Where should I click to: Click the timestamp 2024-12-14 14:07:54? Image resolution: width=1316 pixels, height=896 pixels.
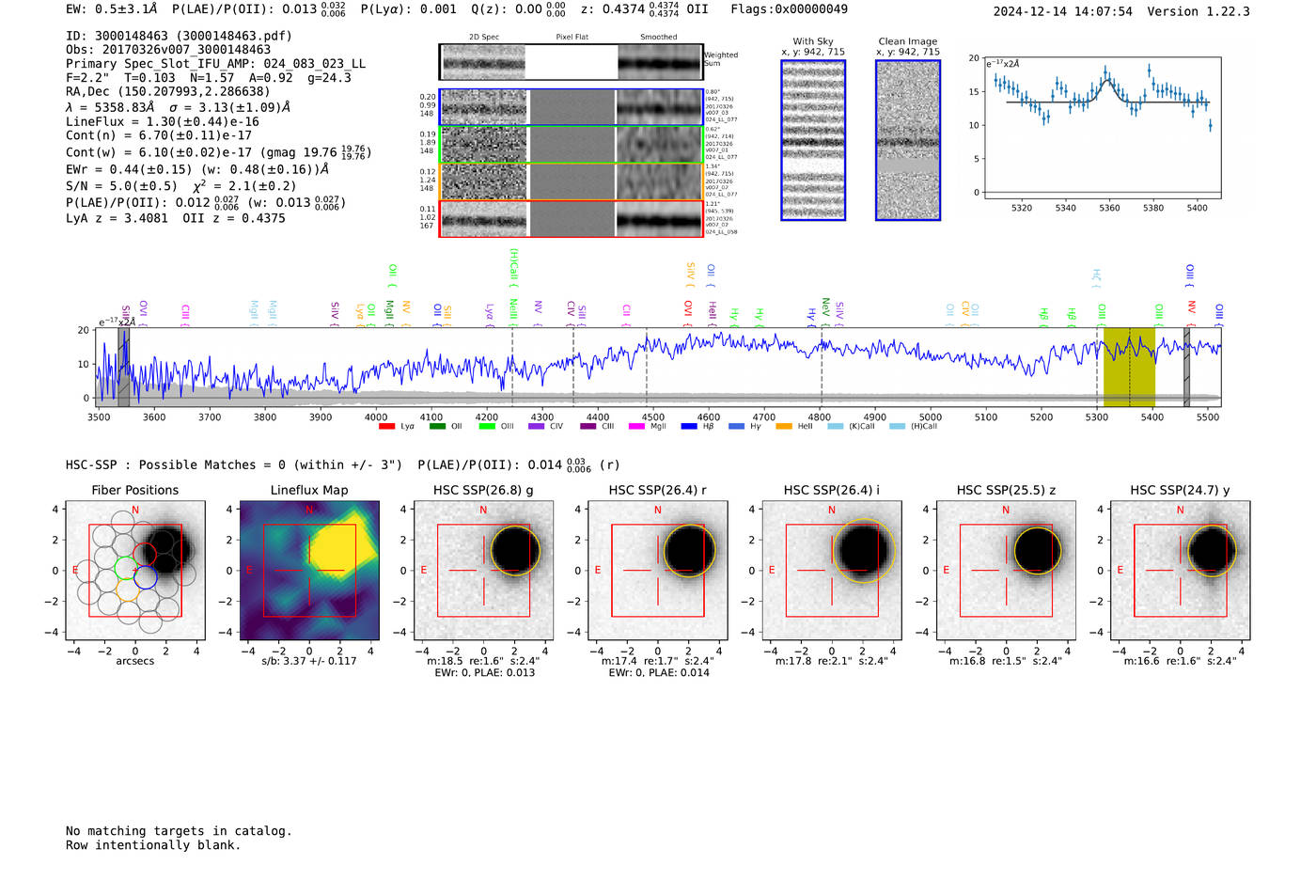[x=1063, y=11]
